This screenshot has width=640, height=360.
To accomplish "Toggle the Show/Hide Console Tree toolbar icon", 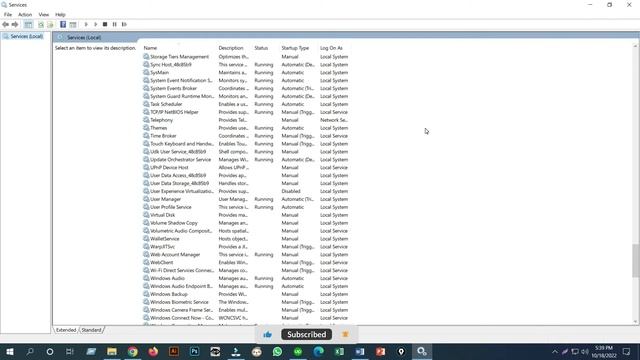I will point(28,24).
